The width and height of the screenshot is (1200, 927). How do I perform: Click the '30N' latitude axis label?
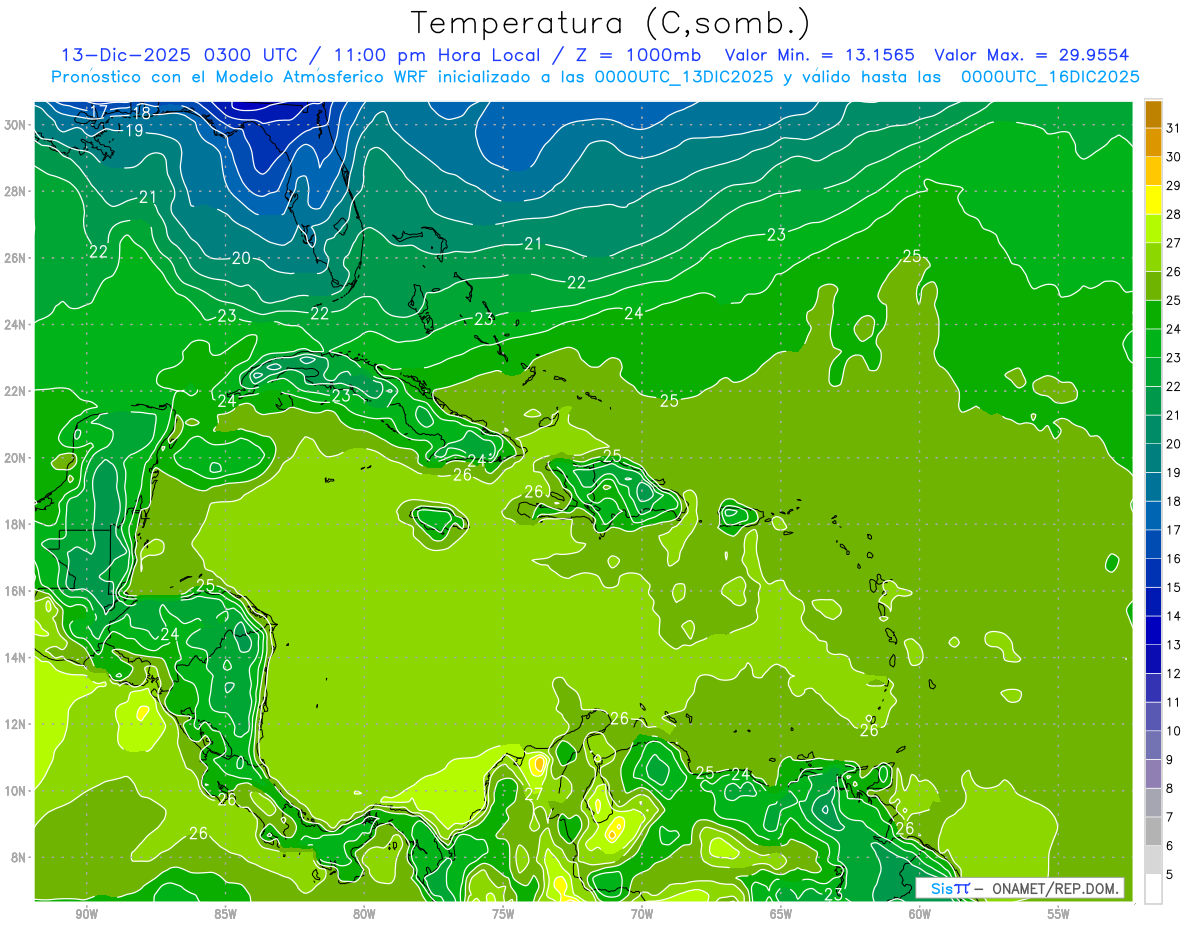15,125
